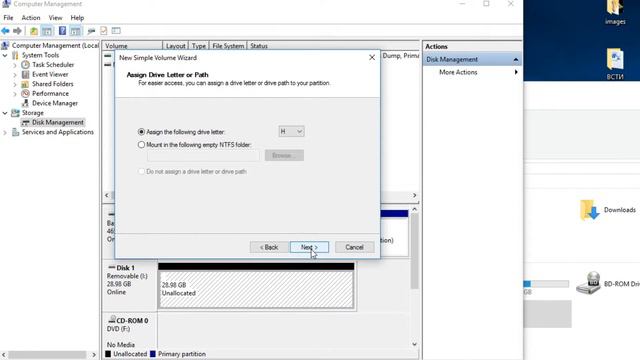This screenshot has height=360, width=640.
Task: Collapse the Disk Management actions section
Action: [x=516, y=60]
